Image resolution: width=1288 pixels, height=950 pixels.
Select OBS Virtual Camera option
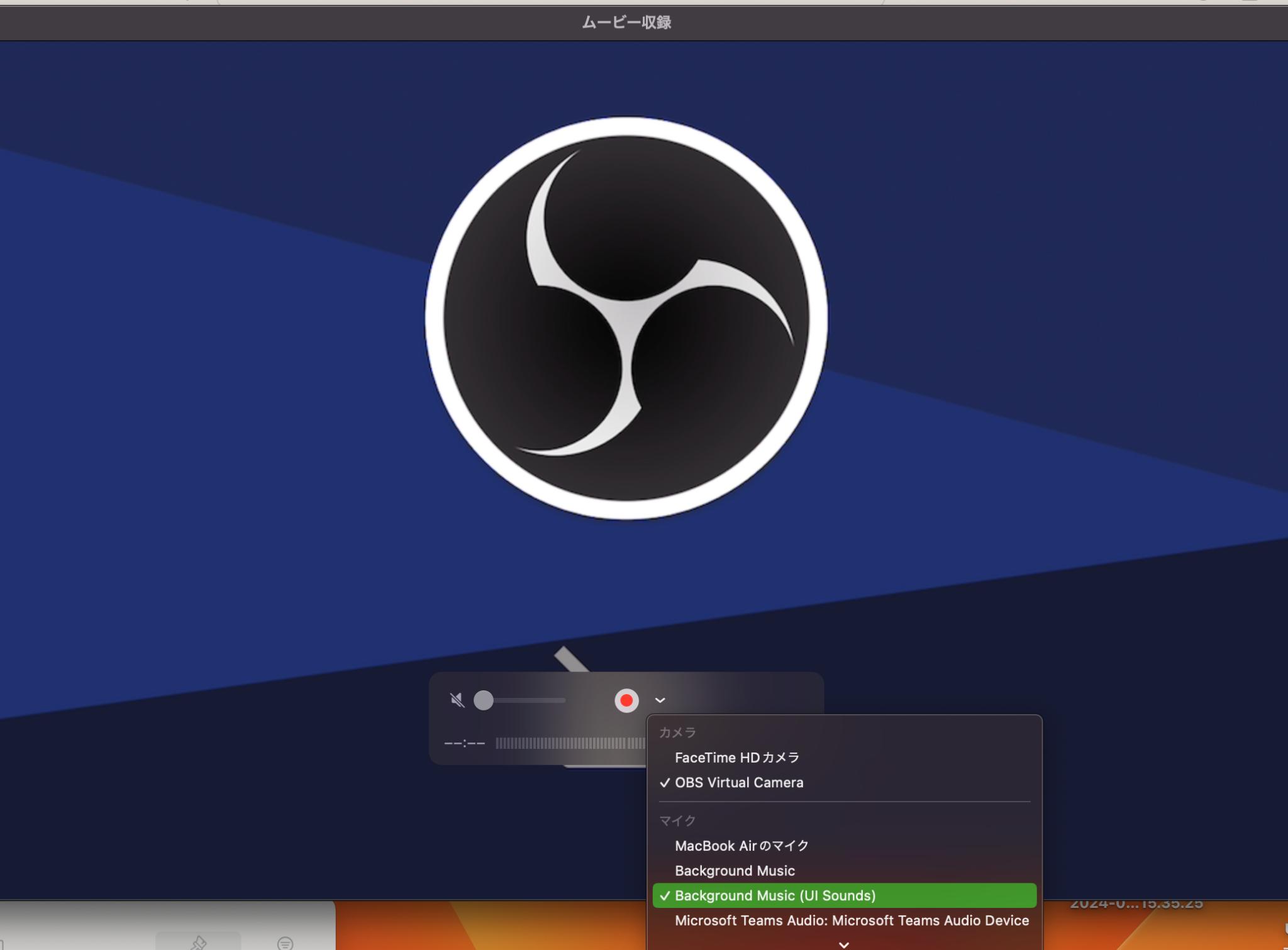[845, 783]
